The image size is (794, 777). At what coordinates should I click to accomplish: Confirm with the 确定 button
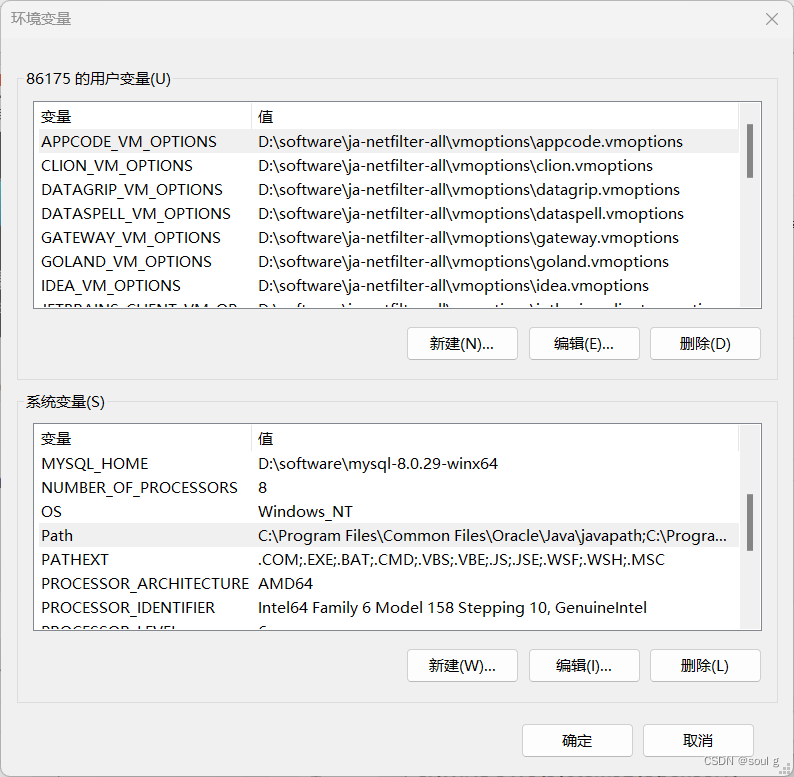click(x=577, y=741)
